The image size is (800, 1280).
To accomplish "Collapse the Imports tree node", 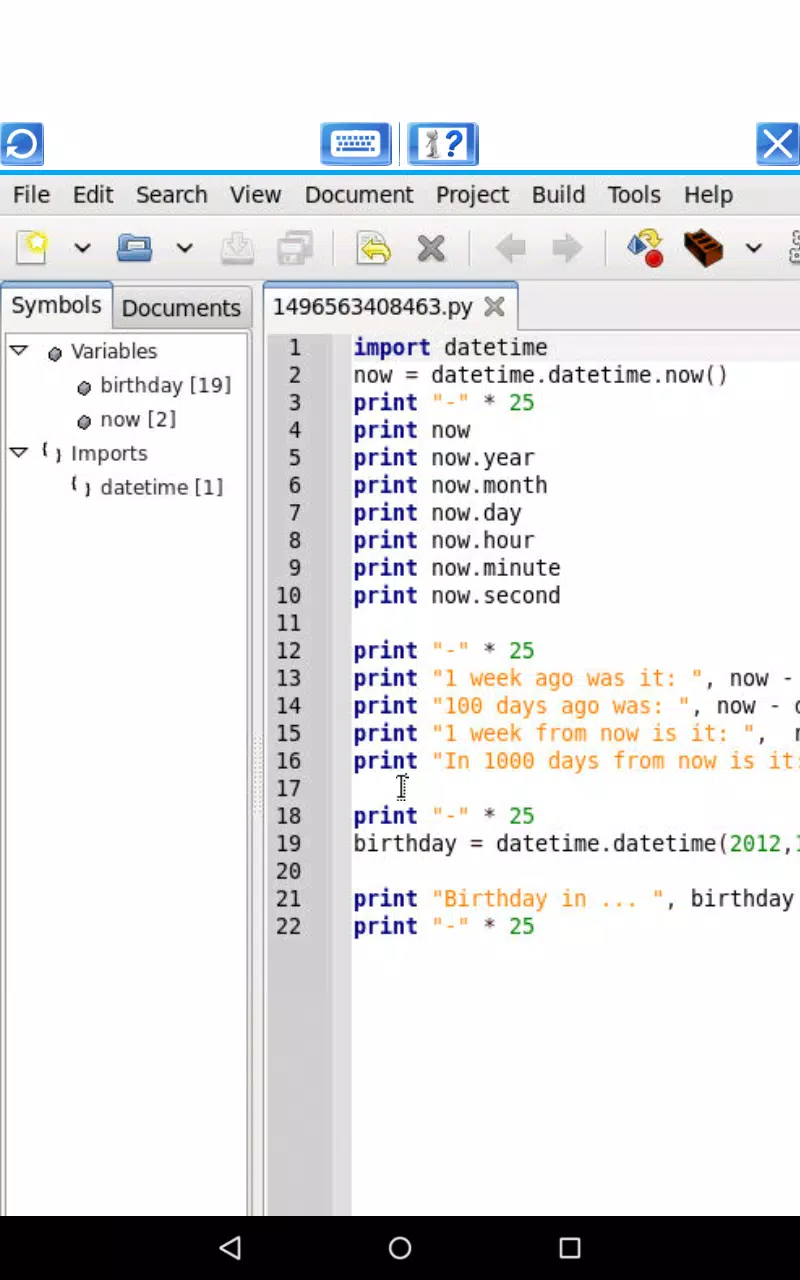I will (18, 452).
